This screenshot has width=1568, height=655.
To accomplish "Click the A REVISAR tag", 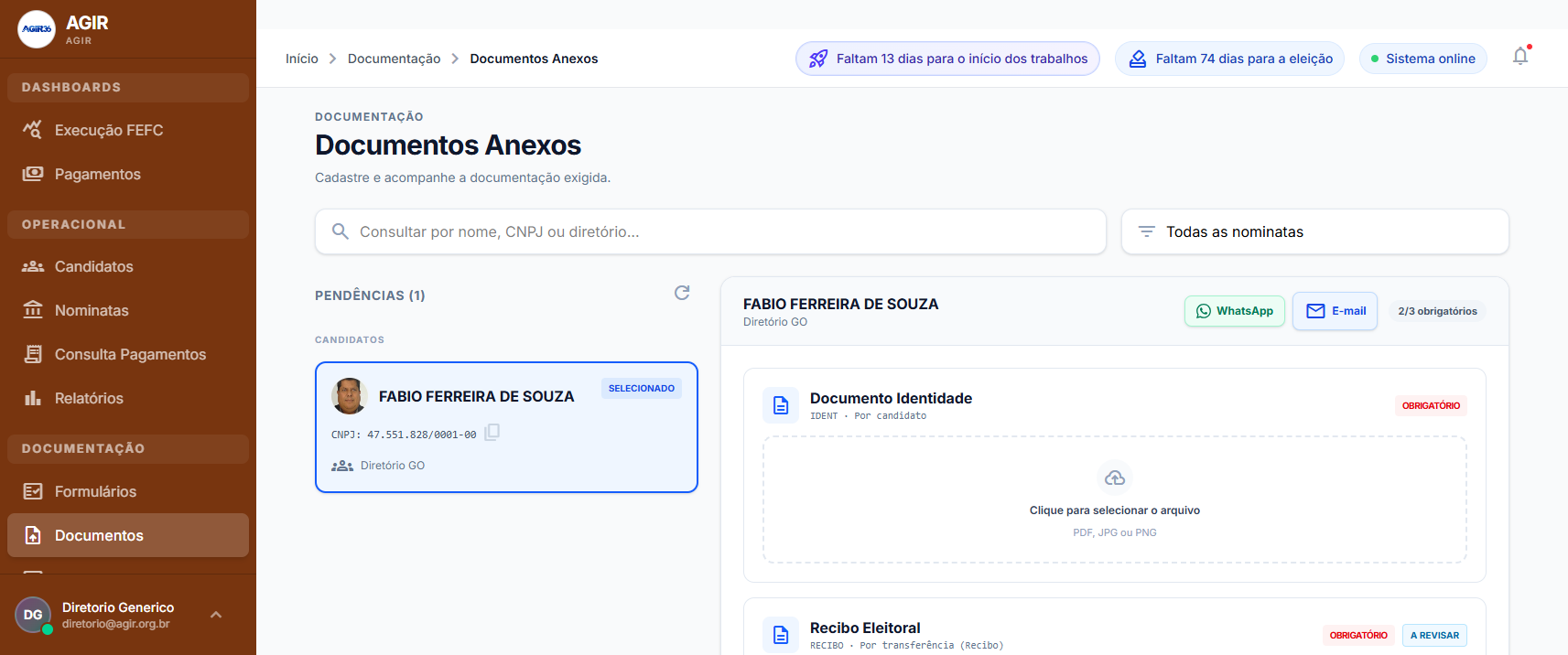I will [x=1434, y=636].
